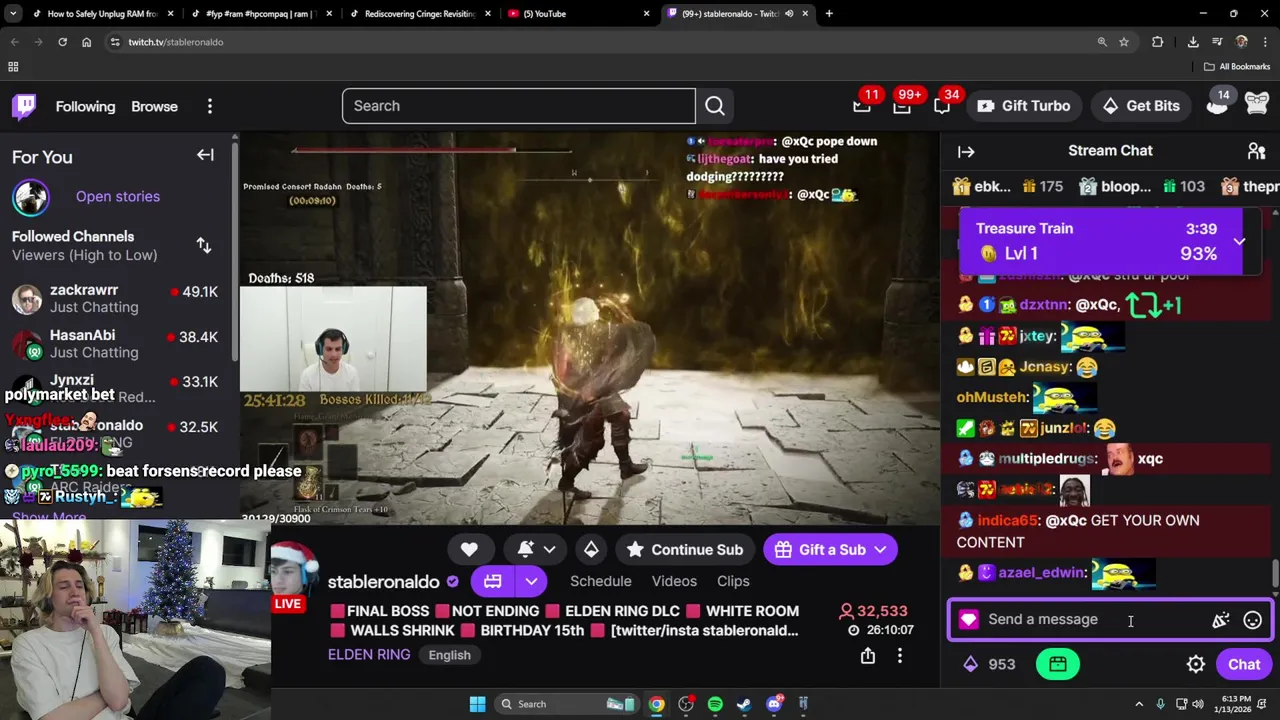
Task: Expand the Hype Train chevron dropdown
Action: pyautogui.click(x=531, y=581)
